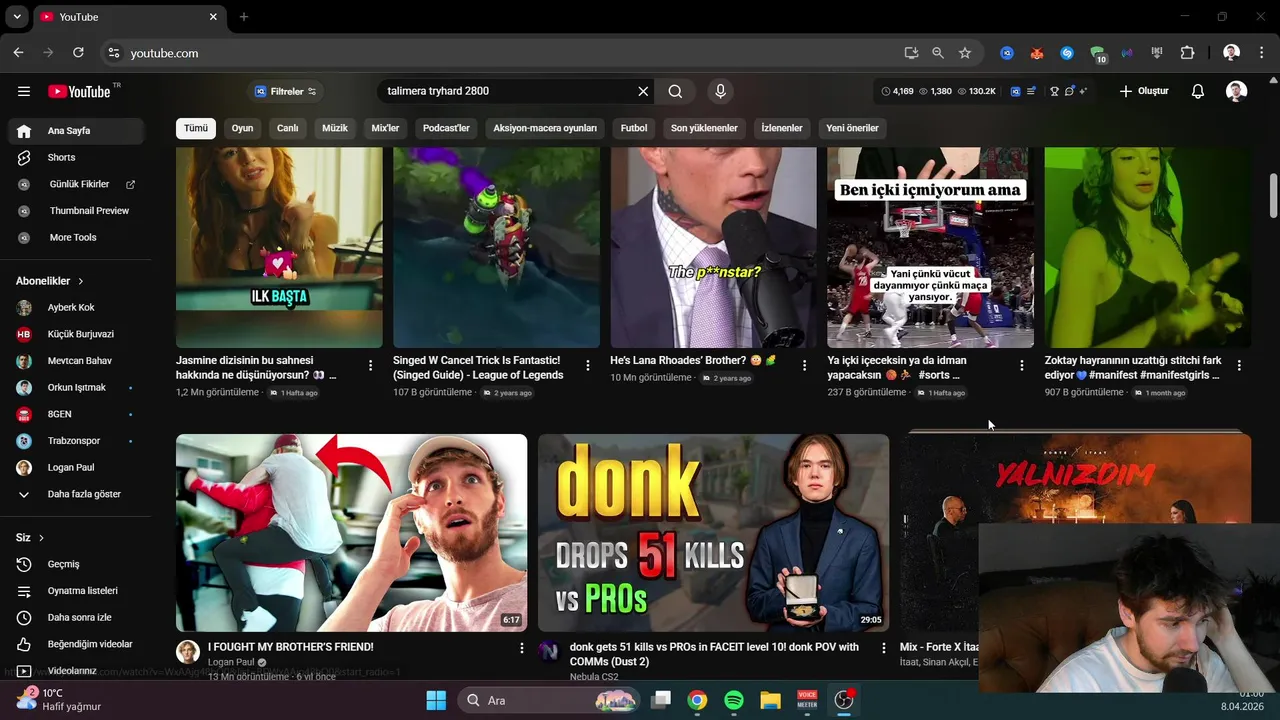Click the vidIQ chat bubble icon
Image resolution: width=1280 pixels, height=720 pixels.
[1069, 91]
